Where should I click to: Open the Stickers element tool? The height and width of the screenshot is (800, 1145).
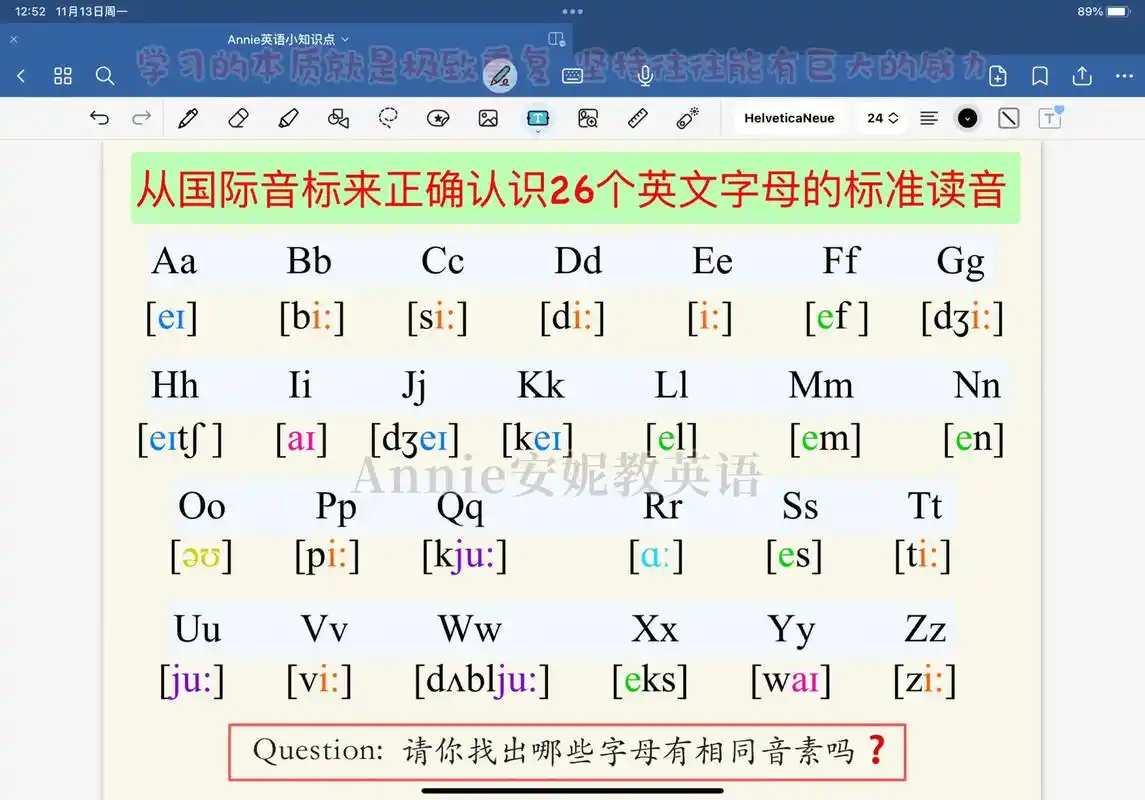[x=437, y=118]
